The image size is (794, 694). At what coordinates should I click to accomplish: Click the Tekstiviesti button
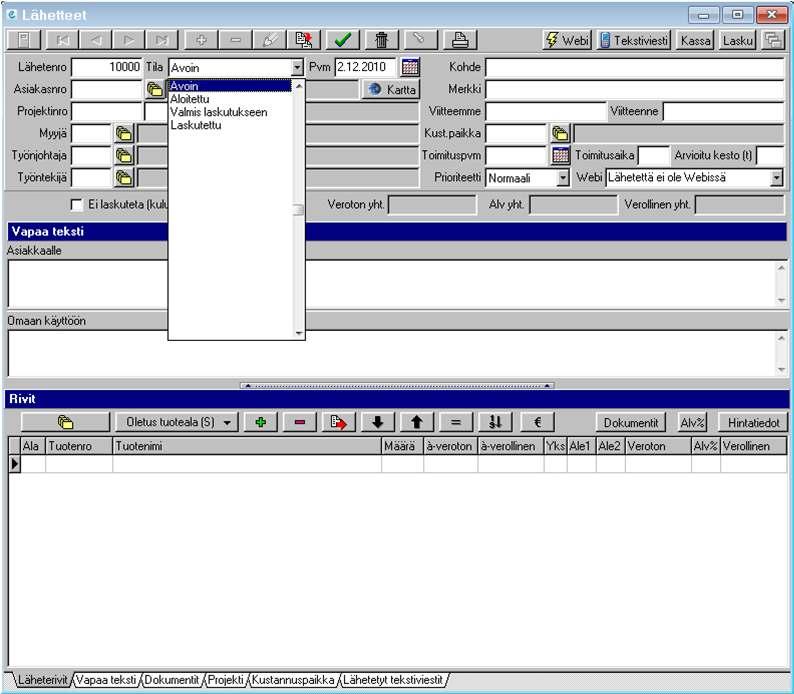634,39
